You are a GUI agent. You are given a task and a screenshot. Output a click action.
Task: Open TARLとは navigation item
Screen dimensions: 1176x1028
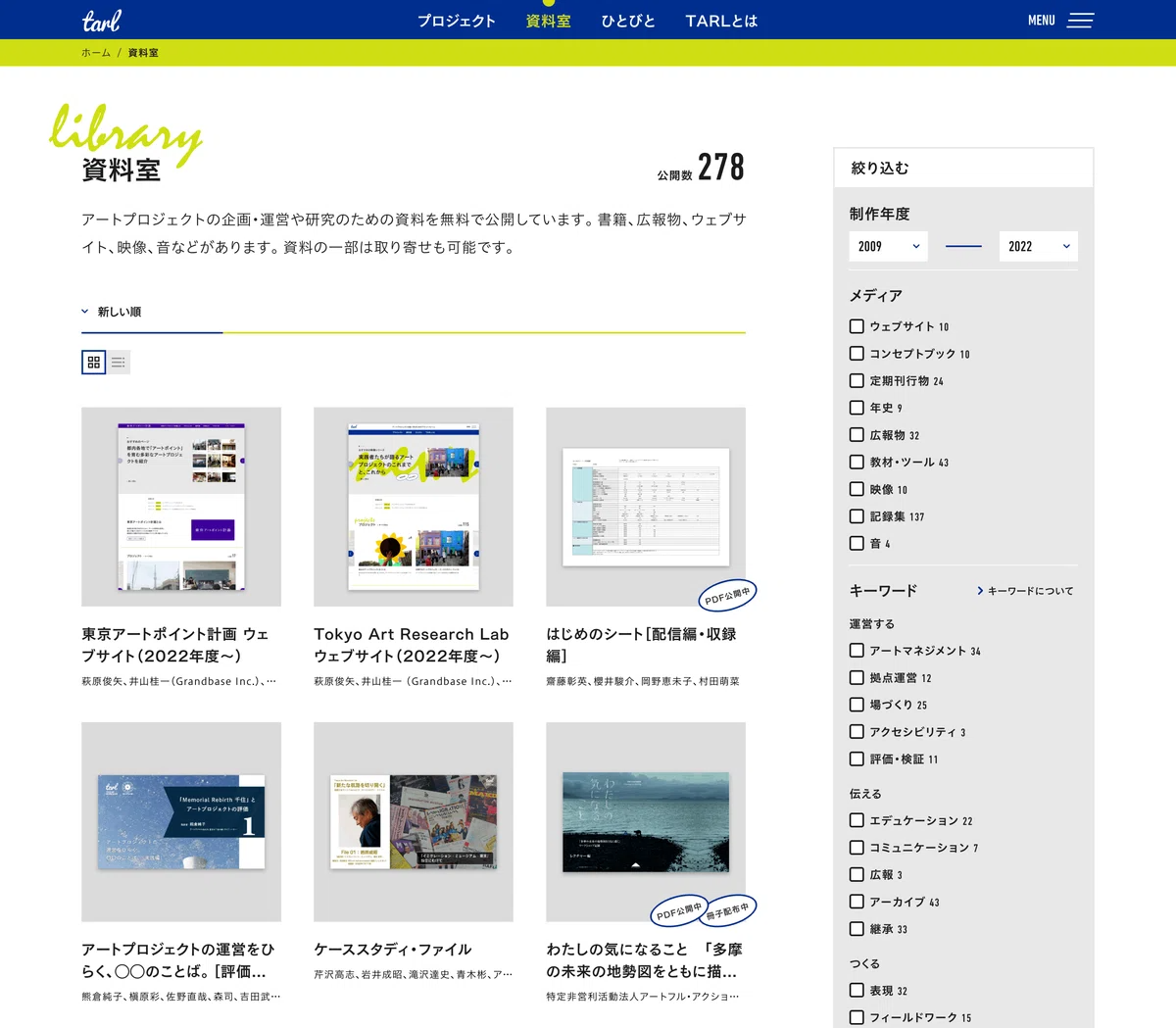721,21
